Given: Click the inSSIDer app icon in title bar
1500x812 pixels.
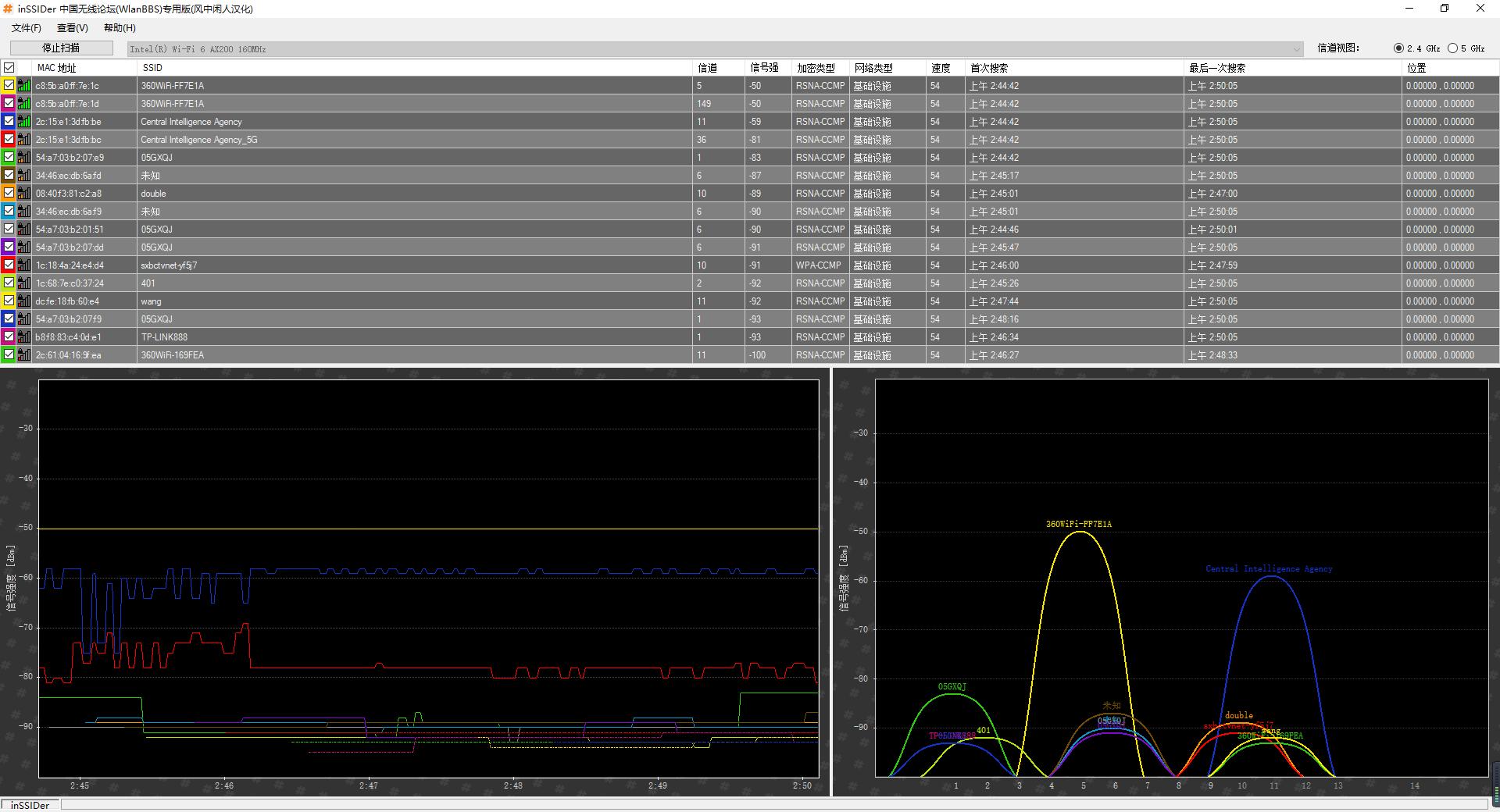Looking at the screenshot, I should point(8,9).
